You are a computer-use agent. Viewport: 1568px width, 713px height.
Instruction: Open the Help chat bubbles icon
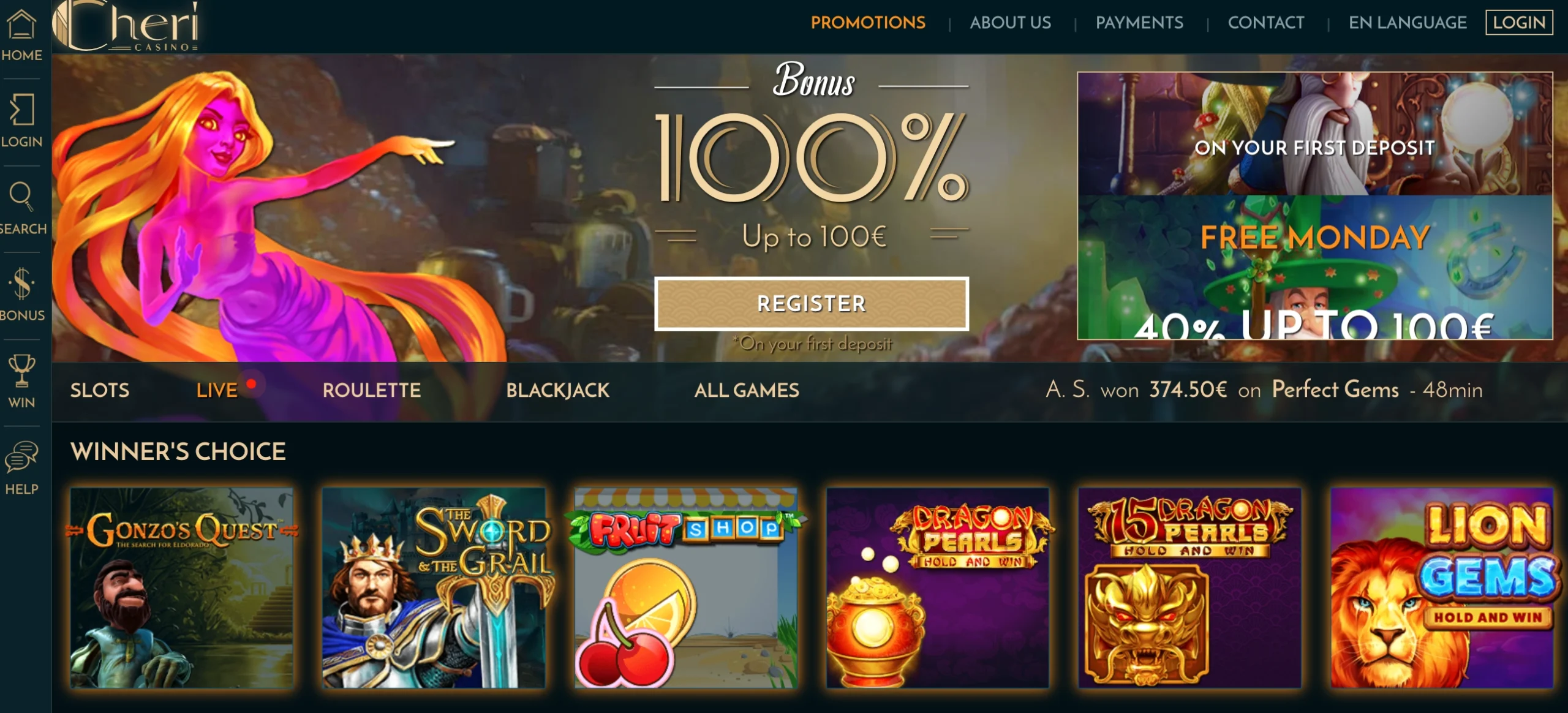click(21, 457)
